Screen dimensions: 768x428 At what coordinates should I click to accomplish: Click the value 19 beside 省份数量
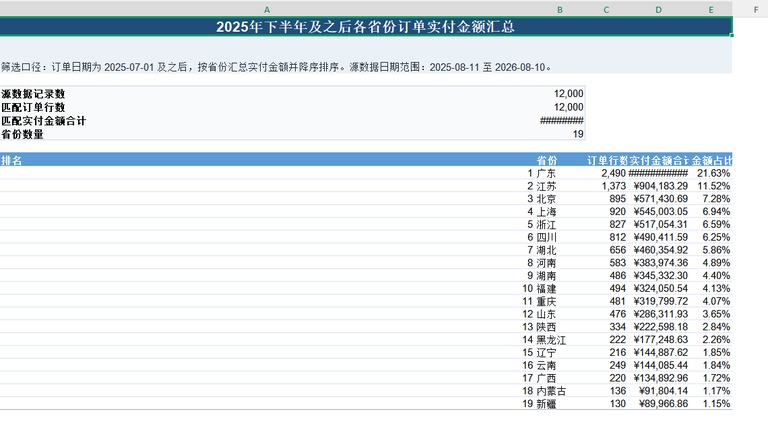[x=560, y=134]
